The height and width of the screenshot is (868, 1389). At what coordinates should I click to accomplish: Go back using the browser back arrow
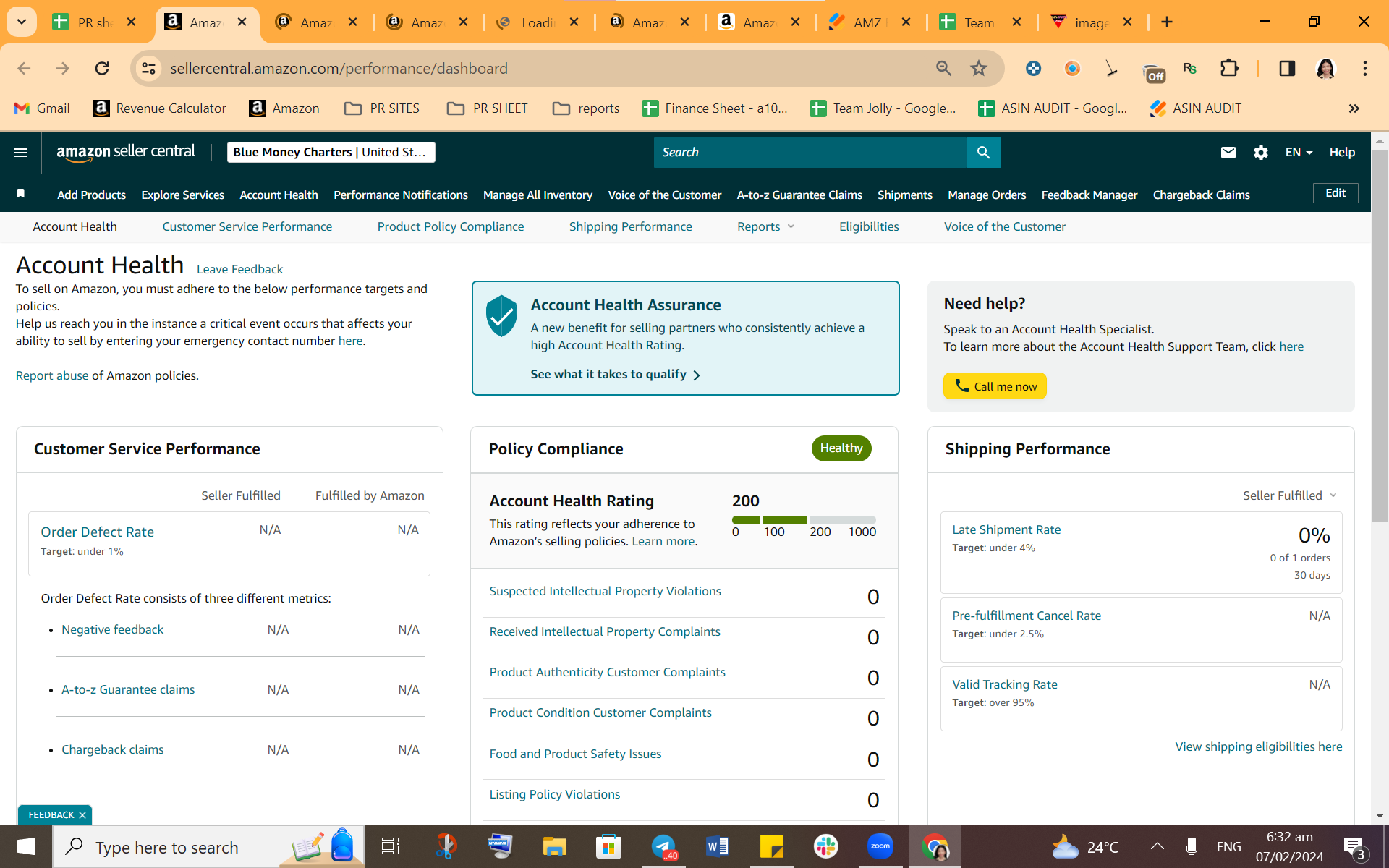[24, 68]
